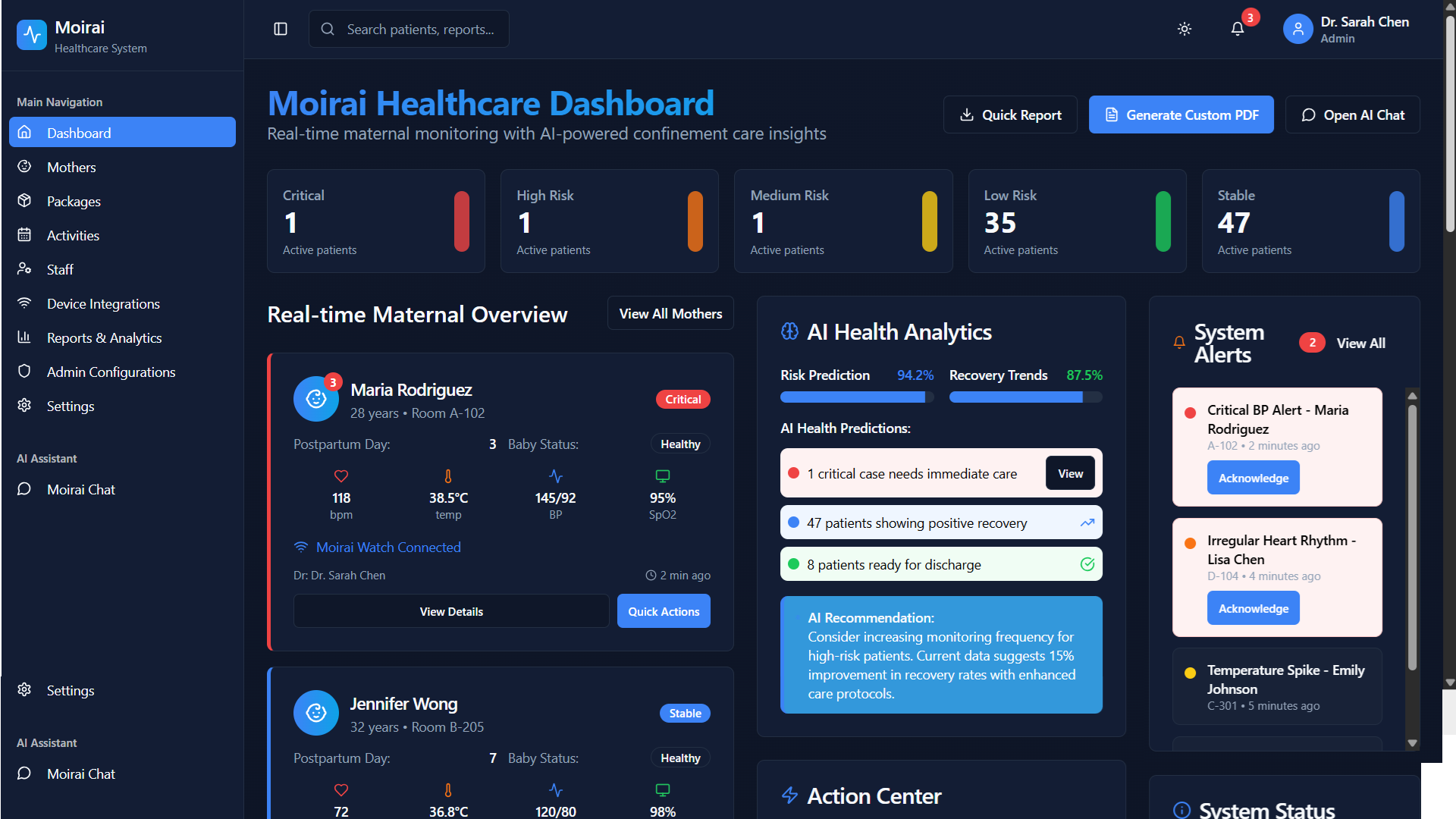This screenshot has height=819, width=1456.
Task: Open the Dashboard navigation item
Action: click(78, 133)
